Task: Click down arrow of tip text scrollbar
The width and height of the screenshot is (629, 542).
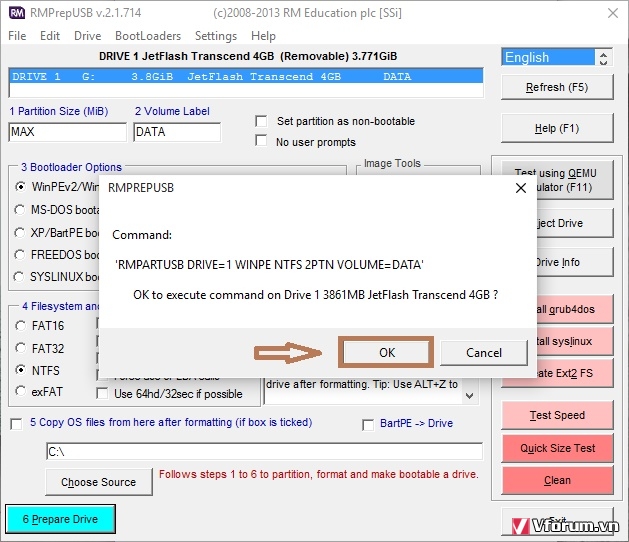Action: pyautogui.click(x=469, y=396)
